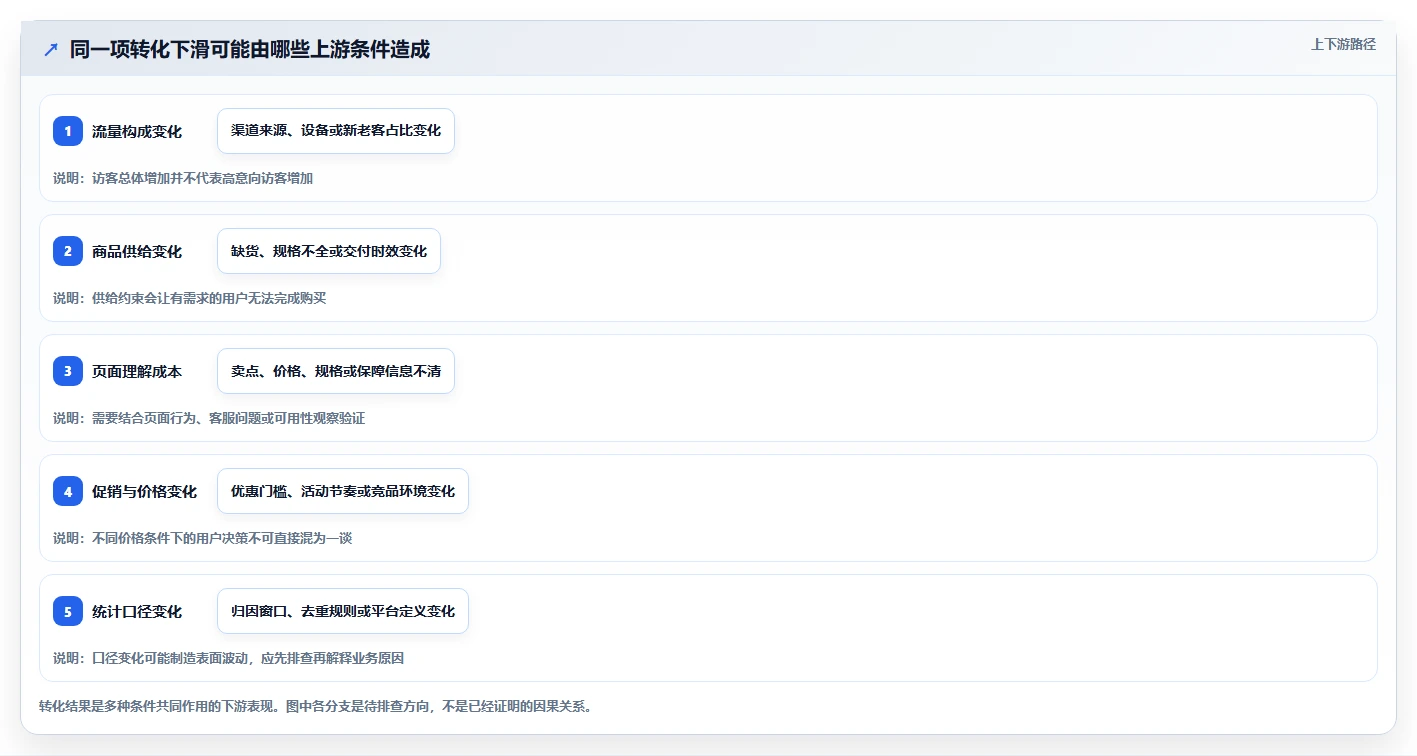1417x756 pixels.
Task: Click the note 口径变化可能制造表面波动
Action: (170, 658)
